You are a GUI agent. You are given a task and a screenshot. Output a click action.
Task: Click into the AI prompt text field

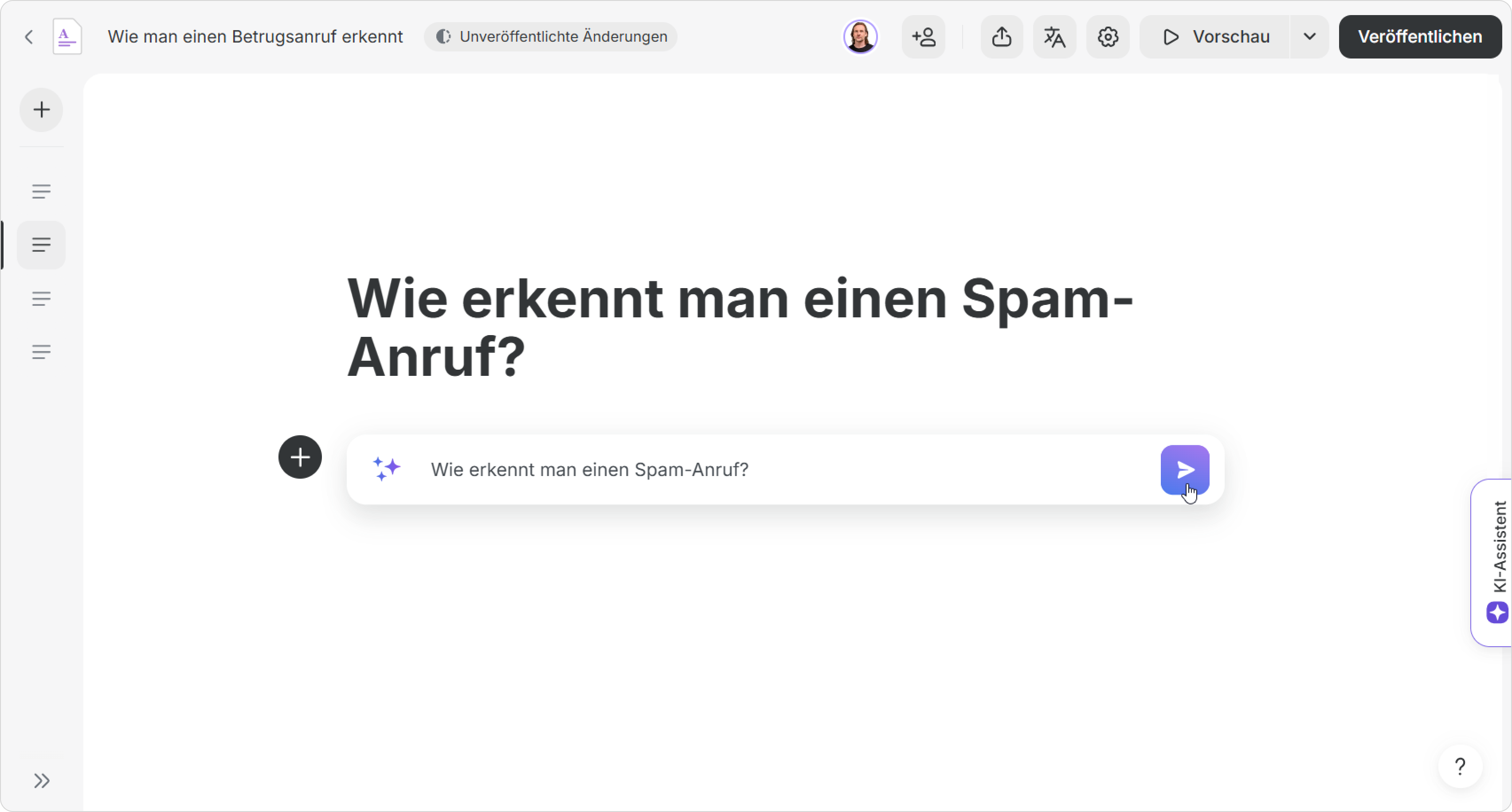click(763, 469)
